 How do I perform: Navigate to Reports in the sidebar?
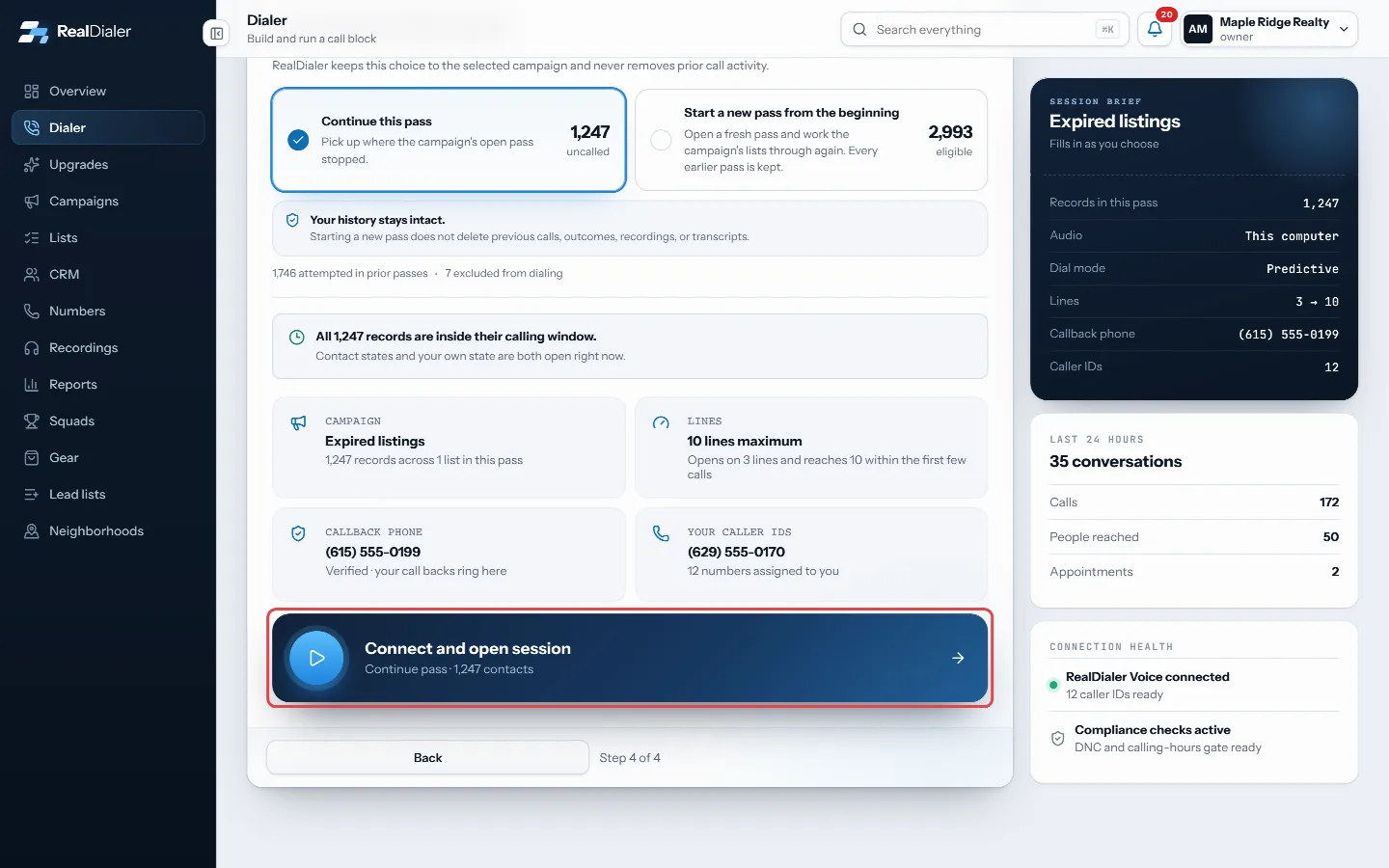tap(108, 385)
